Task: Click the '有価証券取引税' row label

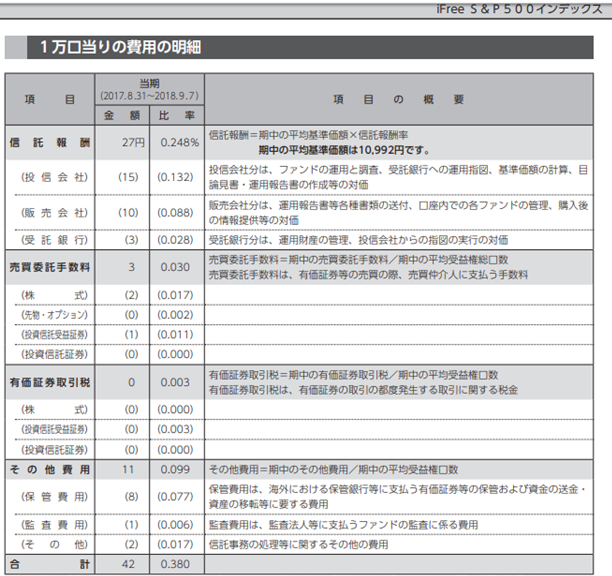Action: point(50,382)
